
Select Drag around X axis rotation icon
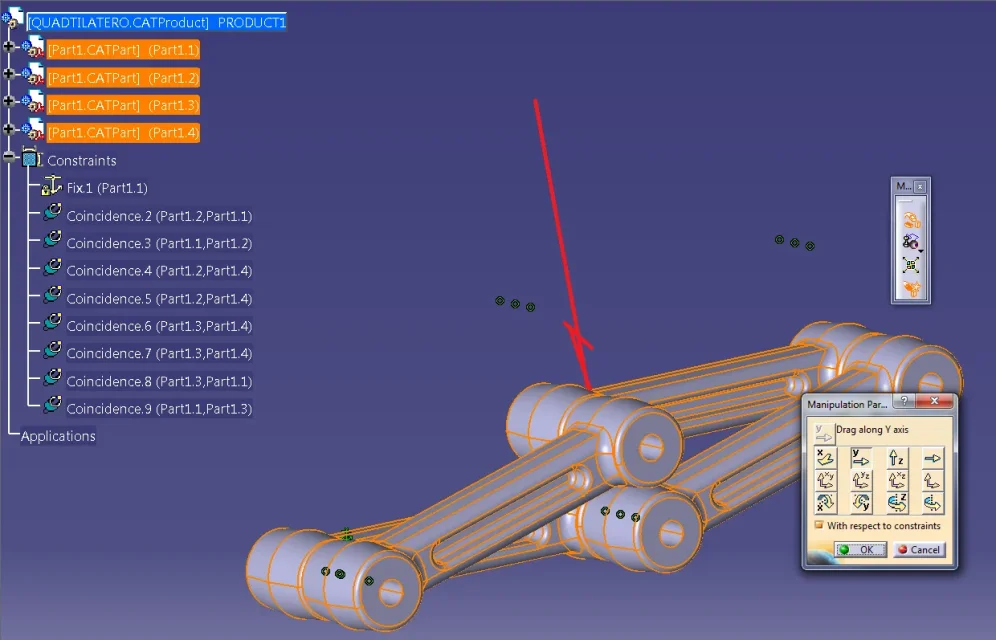click(825, 503)
